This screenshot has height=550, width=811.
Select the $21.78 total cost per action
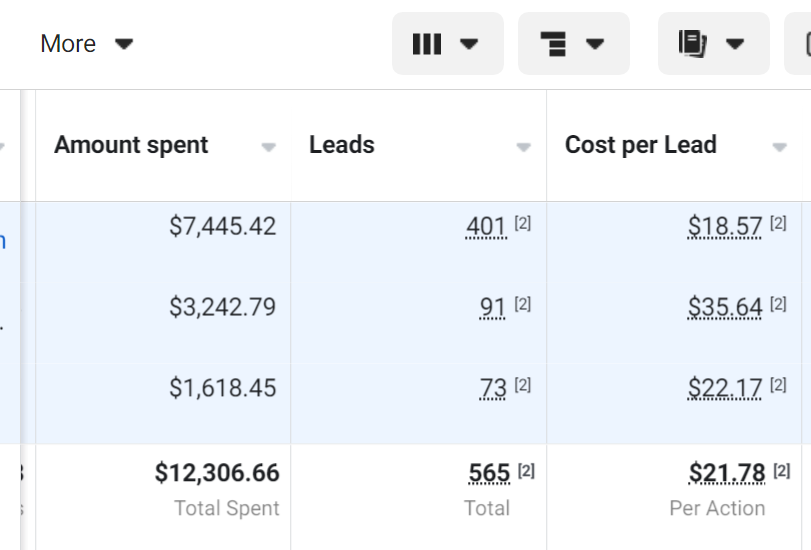727,472
